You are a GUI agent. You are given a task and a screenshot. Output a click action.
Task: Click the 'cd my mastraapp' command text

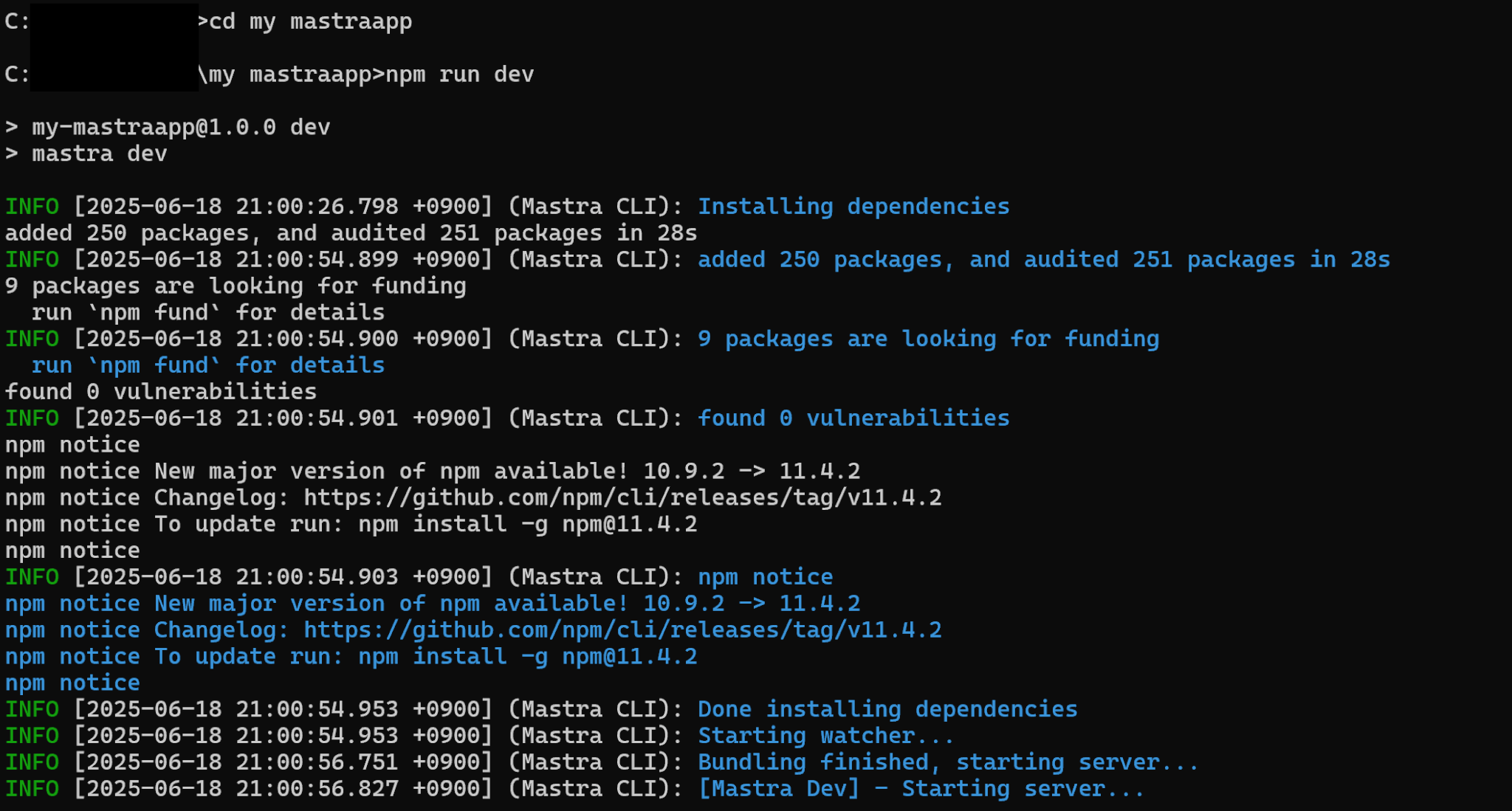311,21
